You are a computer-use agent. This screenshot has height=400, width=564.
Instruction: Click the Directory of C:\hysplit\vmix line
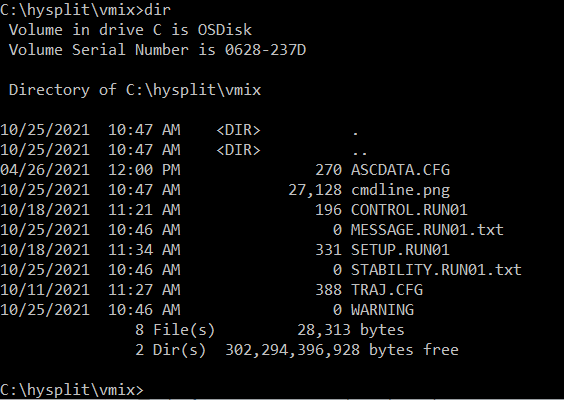coord(135,90)
